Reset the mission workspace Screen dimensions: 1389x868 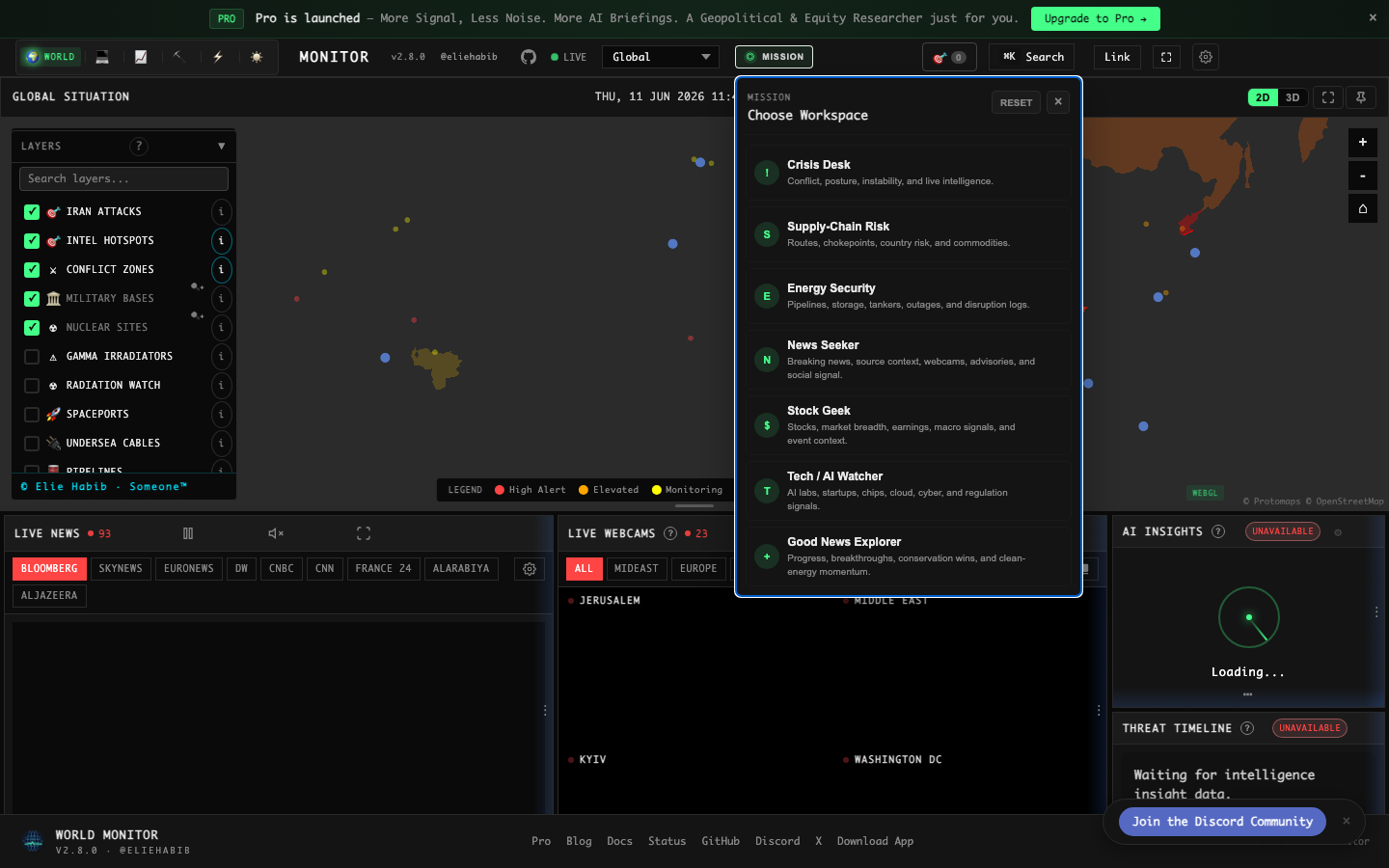1016,102
